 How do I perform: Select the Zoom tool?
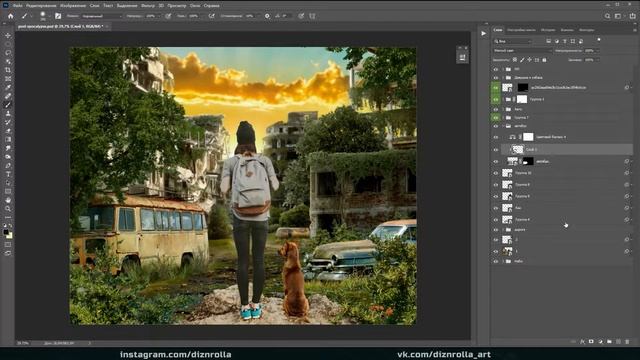8,209
